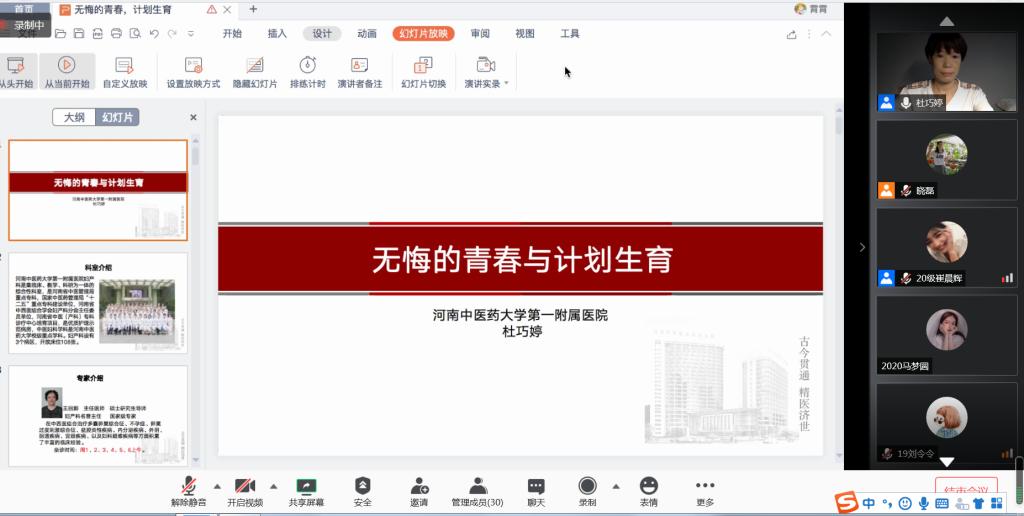This screenshot has height=516, width=1024.
Task: Expand audio options arrow beside 解除静音
Action: 217,486
